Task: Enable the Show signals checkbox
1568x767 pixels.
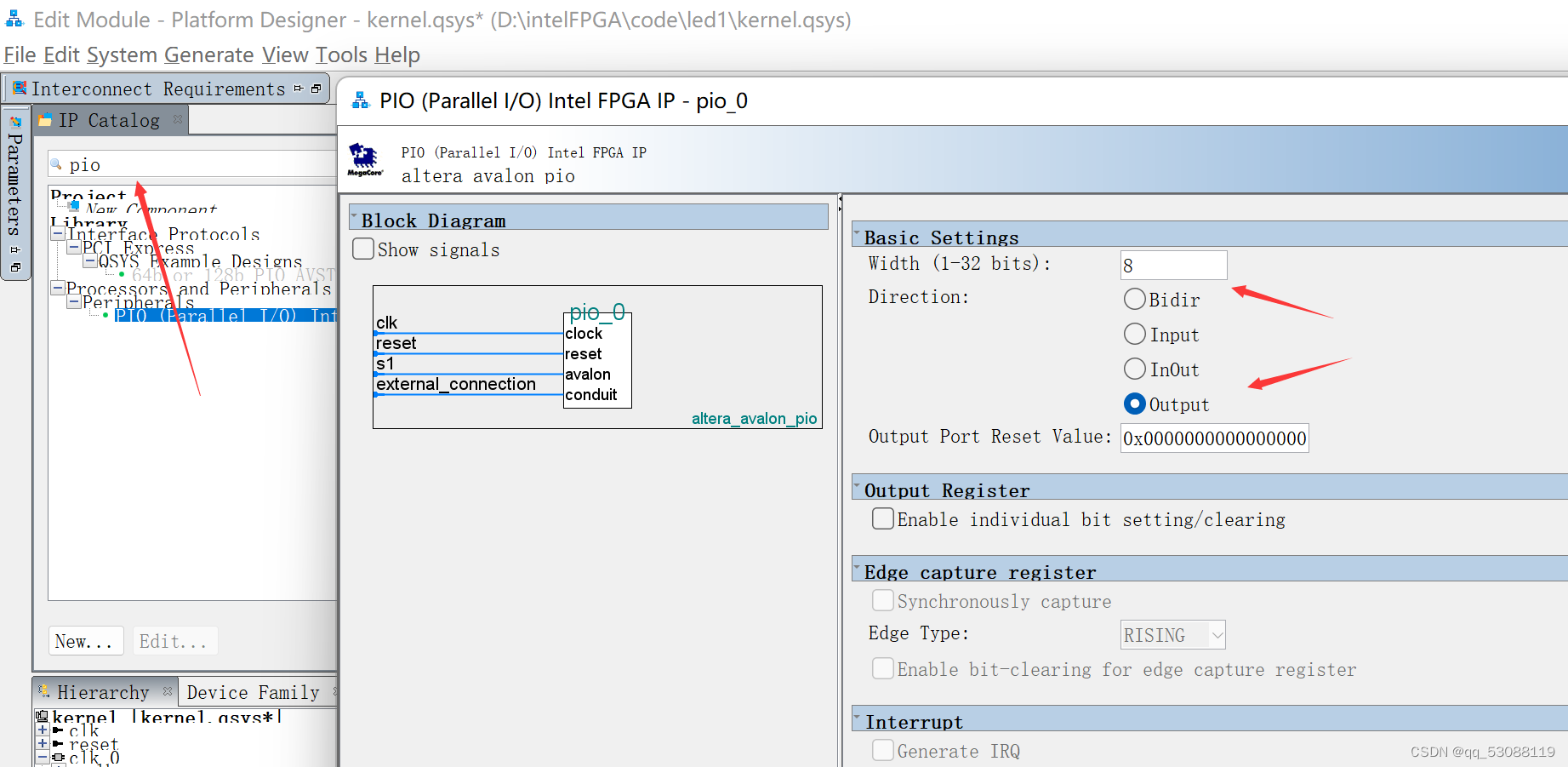Action: pos(363,249)
